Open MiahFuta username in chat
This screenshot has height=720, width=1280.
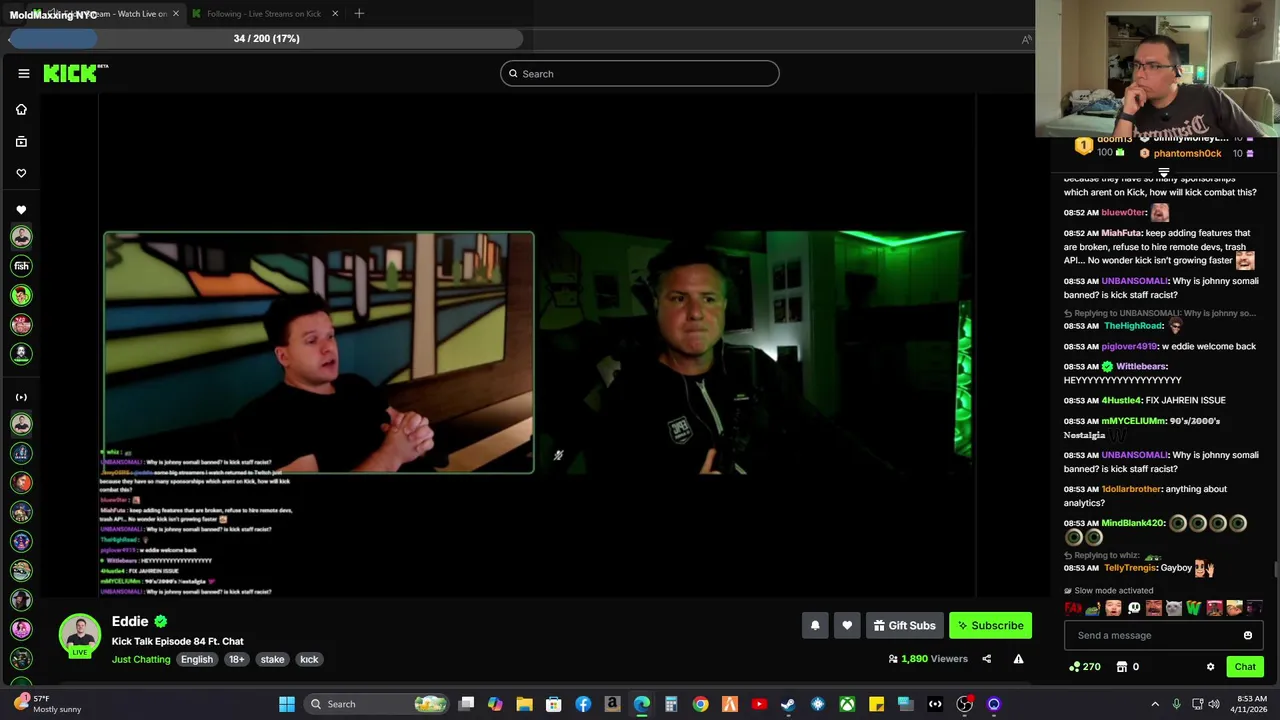pyautogui.click(x=1121, y=233)
